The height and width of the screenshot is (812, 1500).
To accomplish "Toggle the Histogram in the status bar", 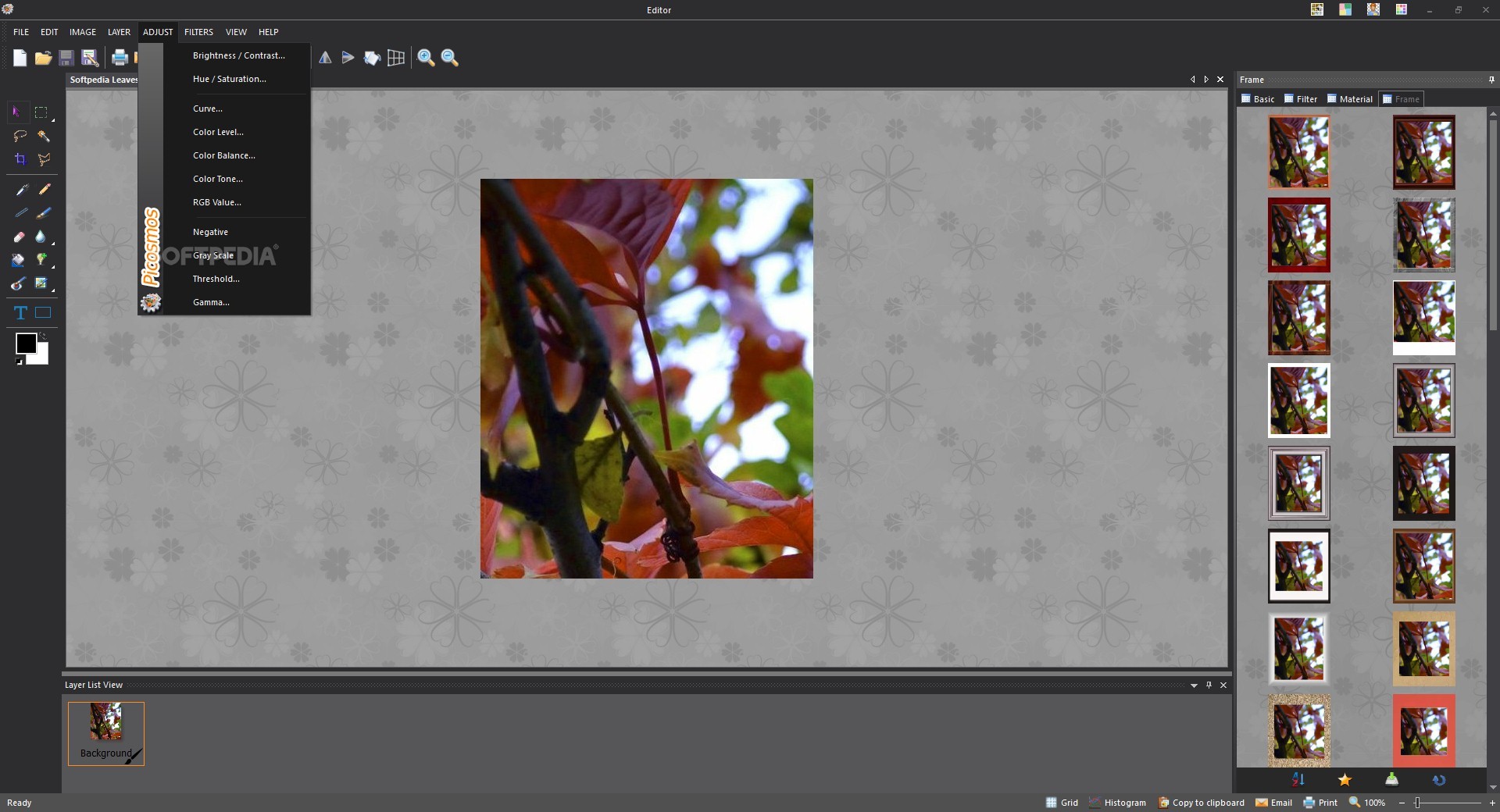I will coord(1117,803).
